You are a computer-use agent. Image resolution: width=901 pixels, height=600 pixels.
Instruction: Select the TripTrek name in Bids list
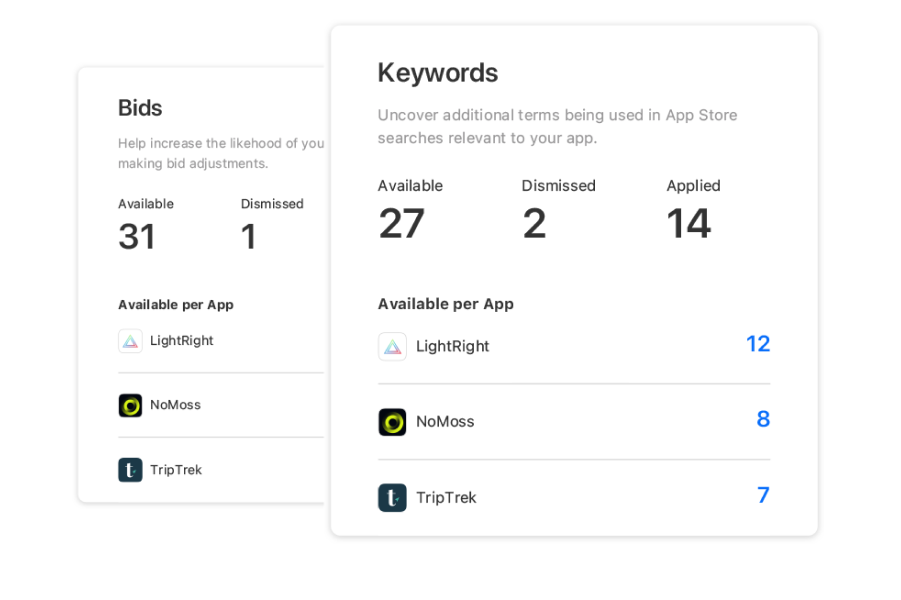click(176, 470)
